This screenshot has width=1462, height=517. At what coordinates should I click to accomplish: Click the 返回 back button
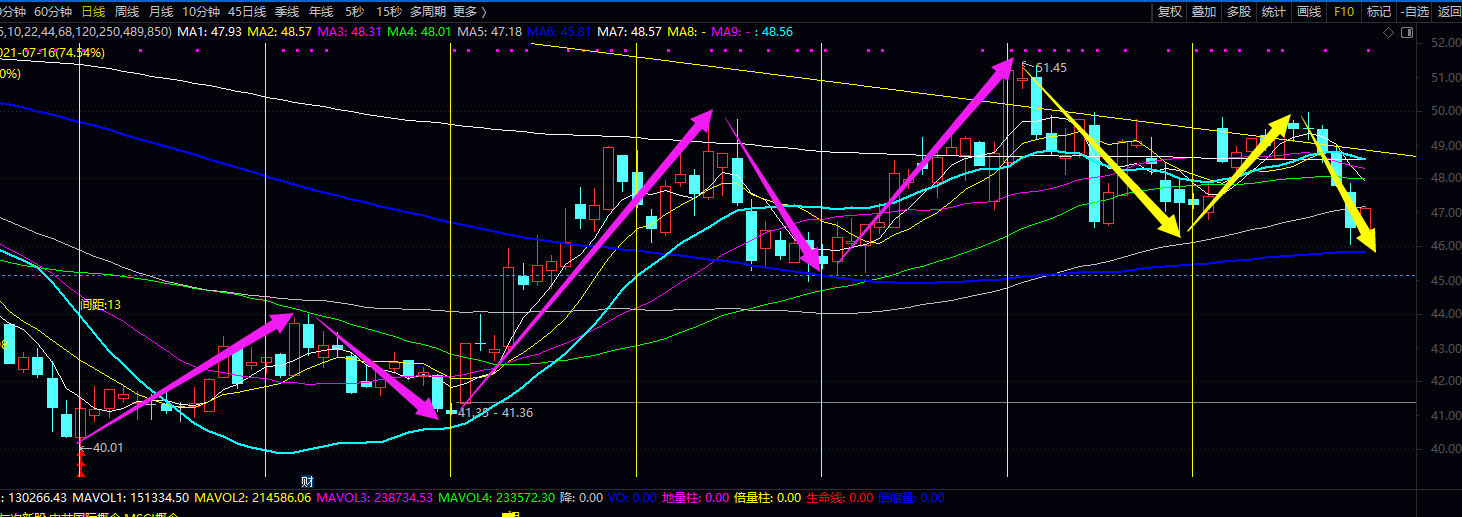[x=1449, y=12]
